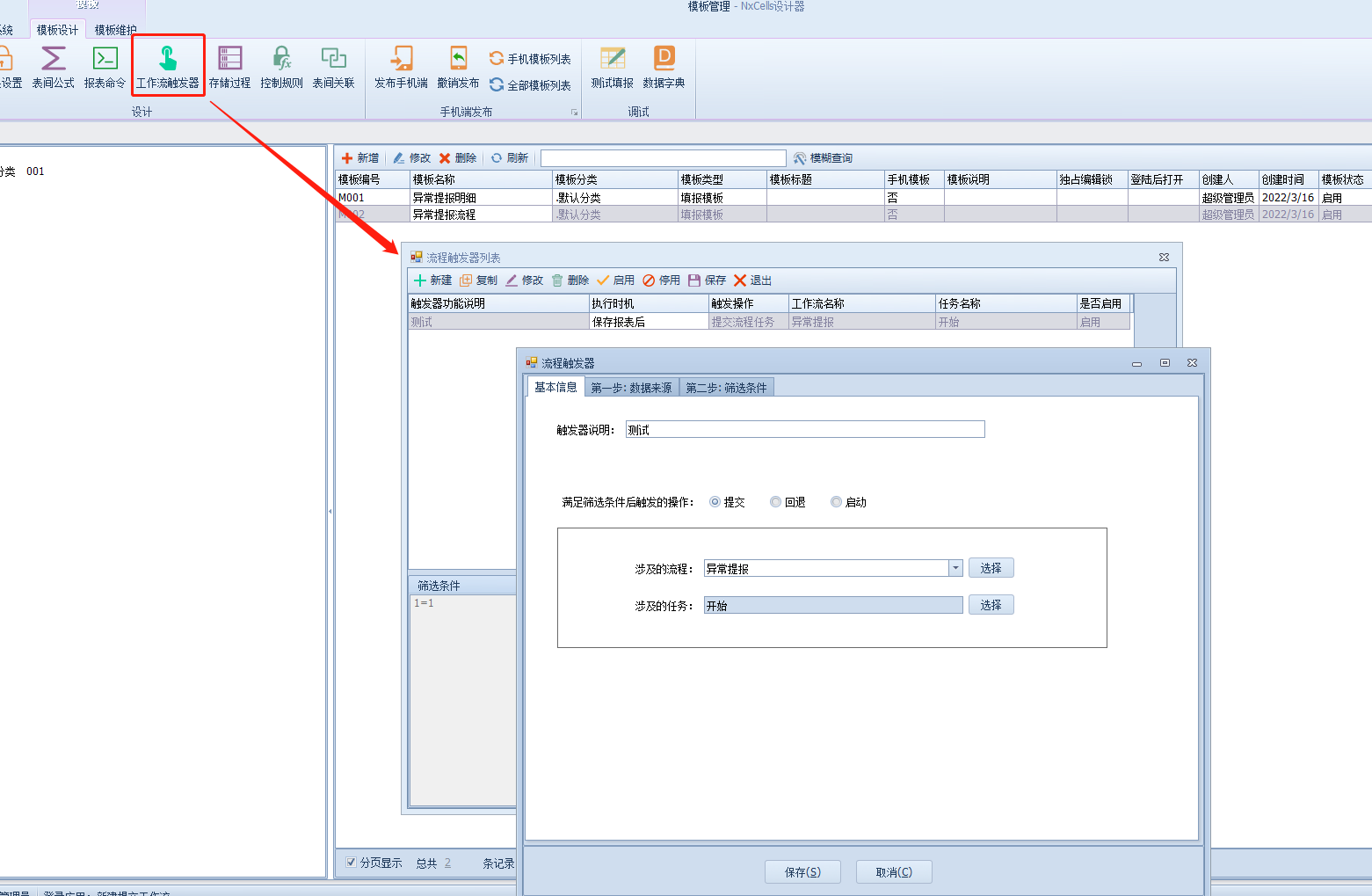The width and height of the screenshot is (1372, 896).
Task: Click the 测试填报 icon
Action: (612, 59)
